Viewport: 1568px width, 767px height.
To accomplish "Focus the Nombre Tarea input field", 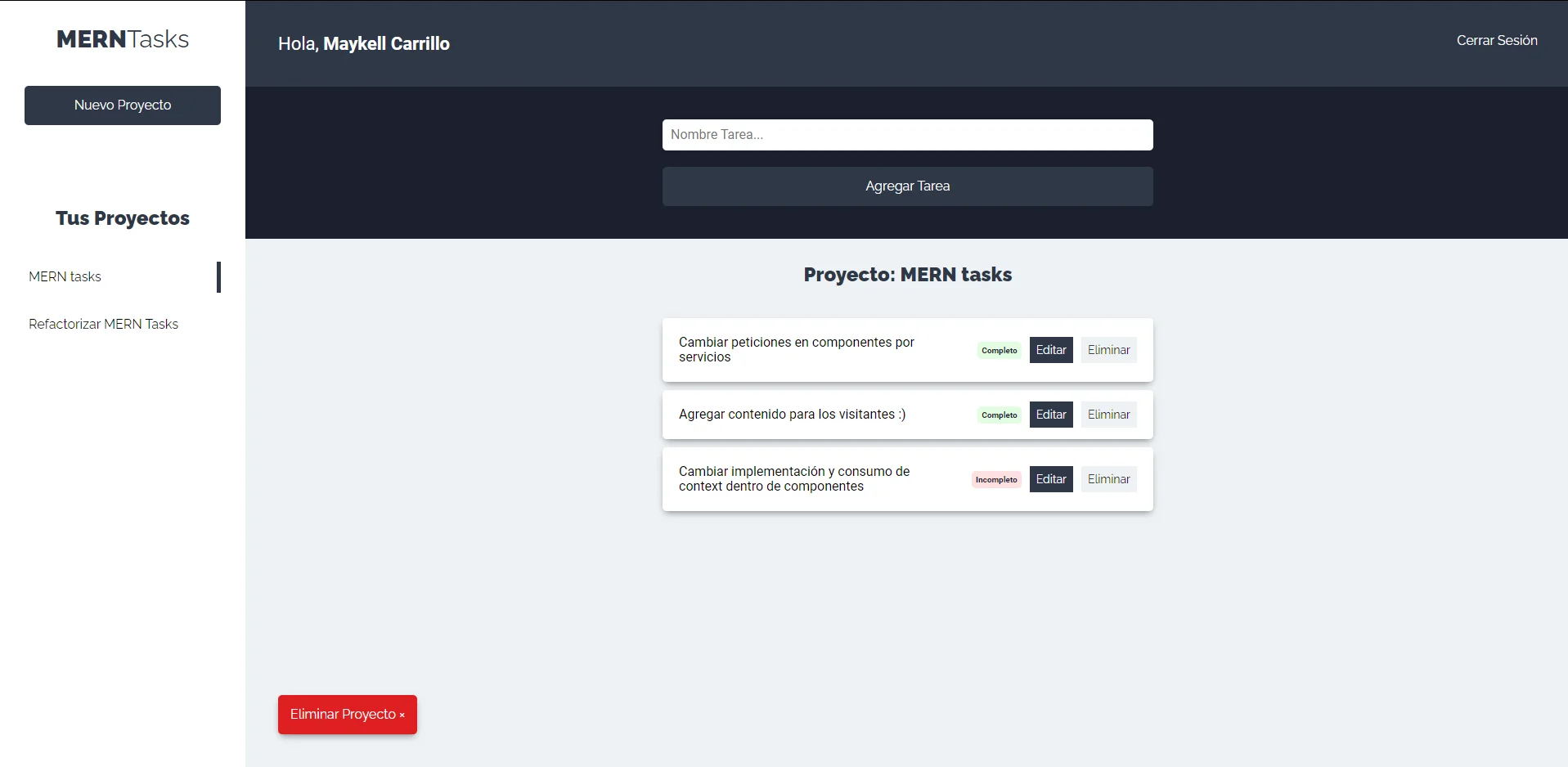I will tap(908, 135).
